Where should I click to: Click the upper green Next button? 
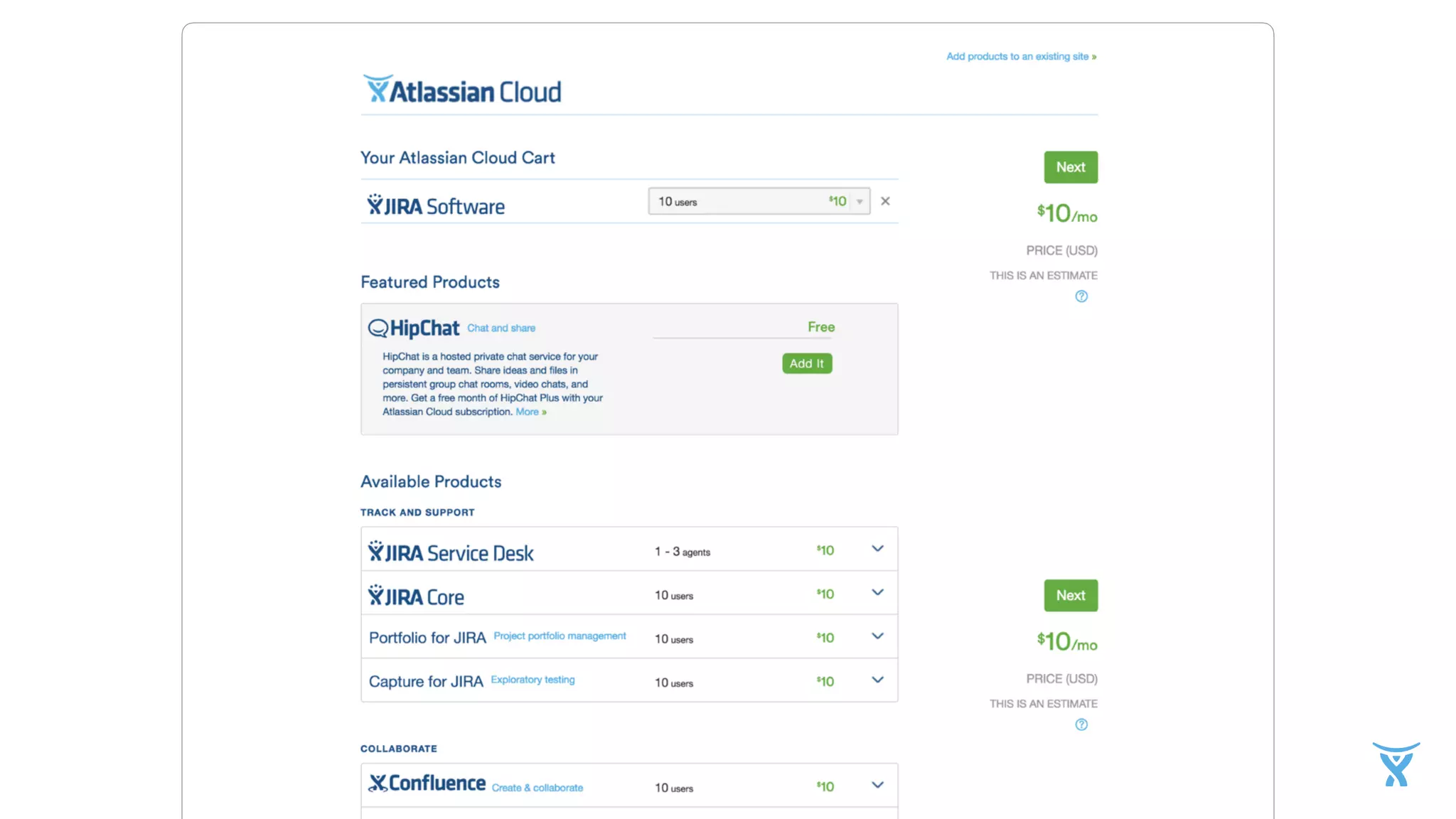coord(1070,167)
